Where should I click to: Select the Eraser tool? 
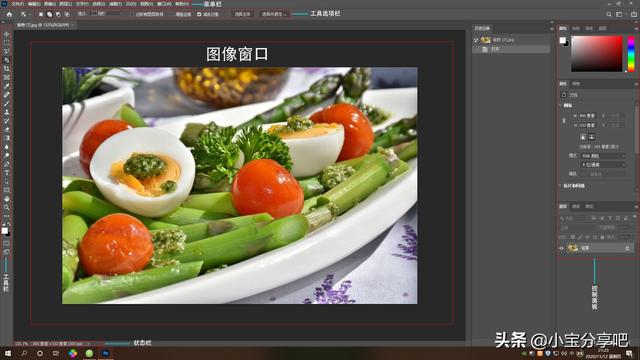coord(7,129)
